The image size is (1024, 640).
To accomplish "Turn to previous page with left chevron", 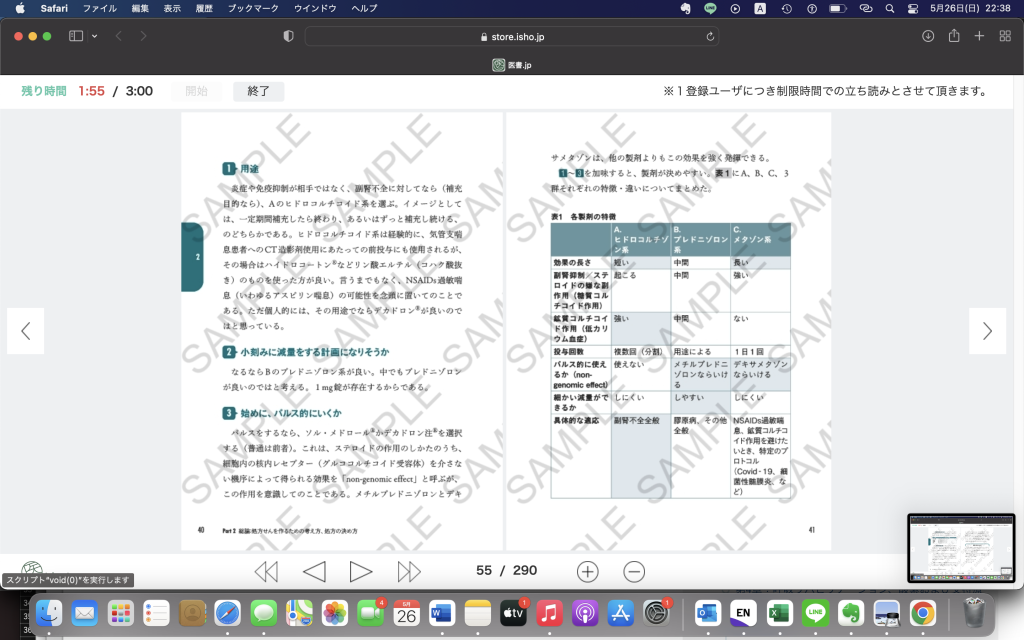I will [26, 331].
